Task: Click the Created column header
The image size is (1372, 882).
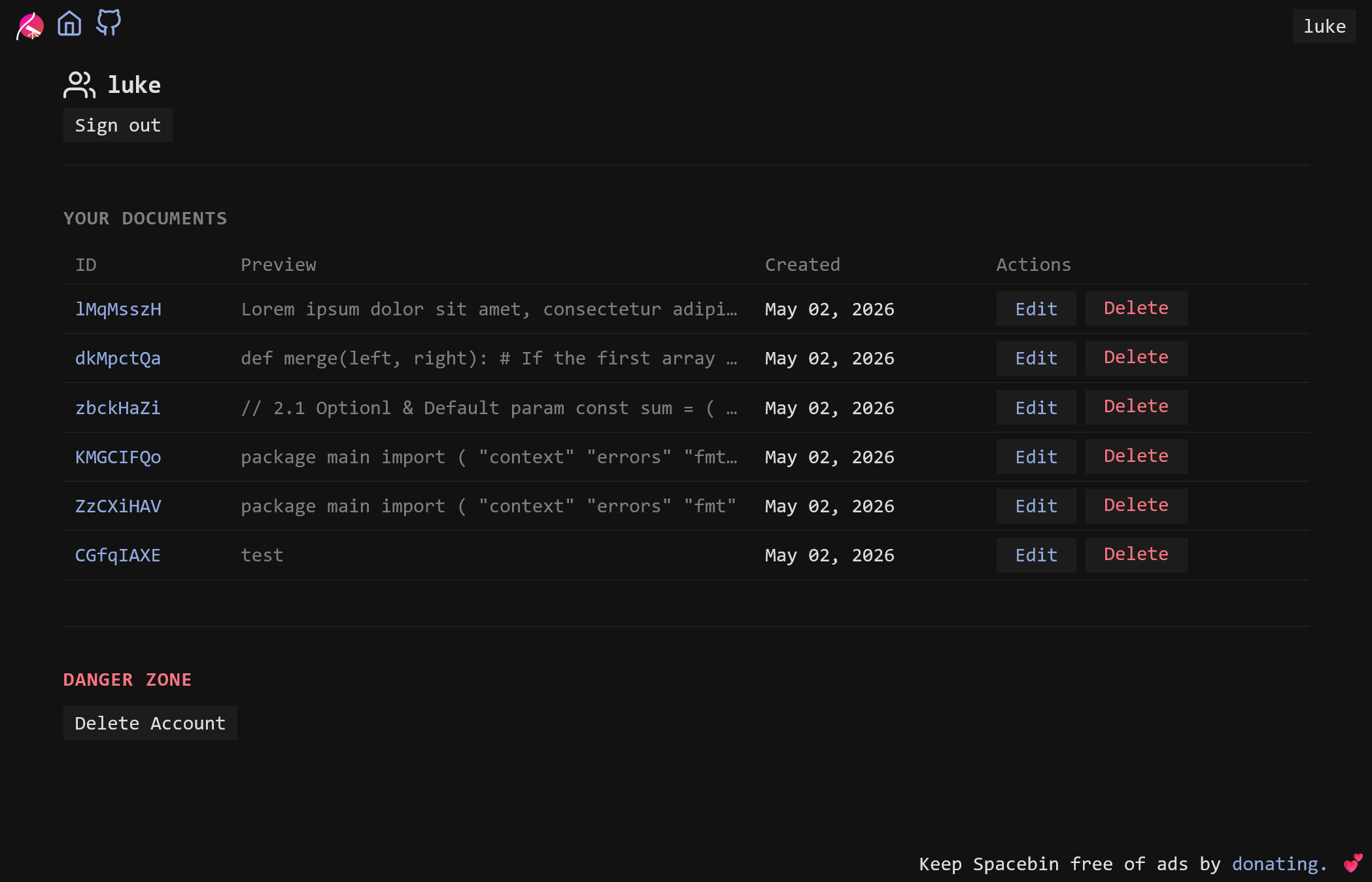Action: (x=802, y=264)
